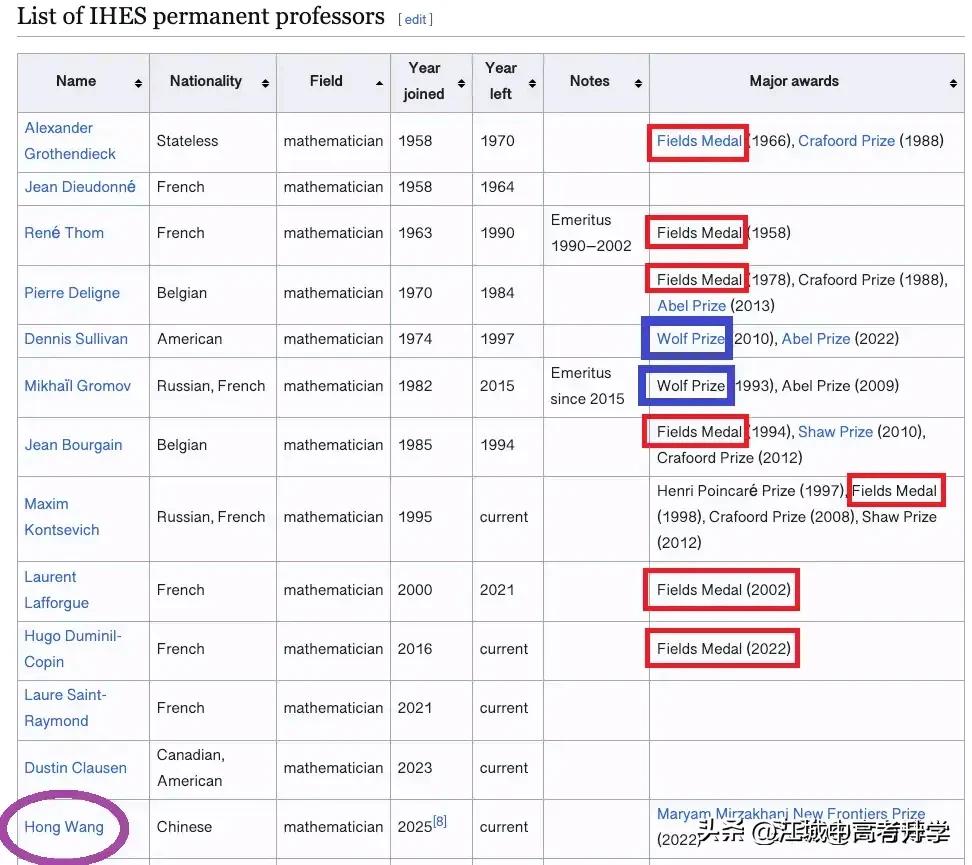Sort by the Field column arrow
Viewport: 972px width, 865px height.
tap(379, 83)
